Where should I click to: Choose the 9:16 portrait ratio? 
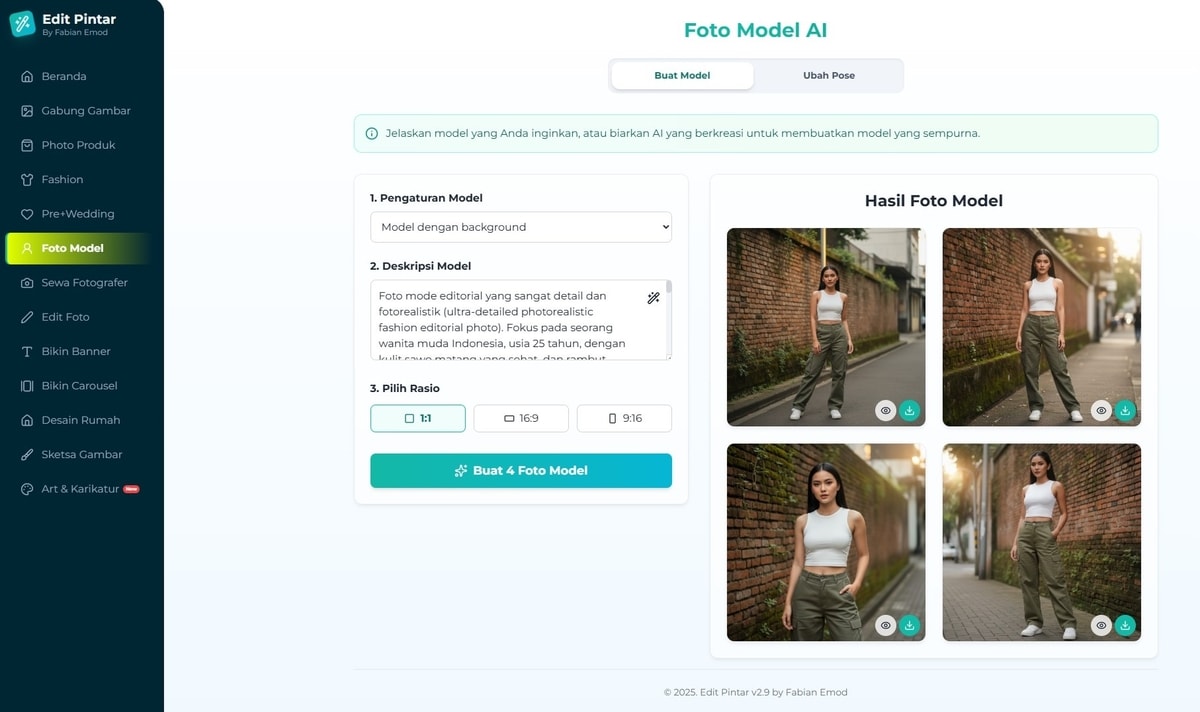[x=624, y=418]
